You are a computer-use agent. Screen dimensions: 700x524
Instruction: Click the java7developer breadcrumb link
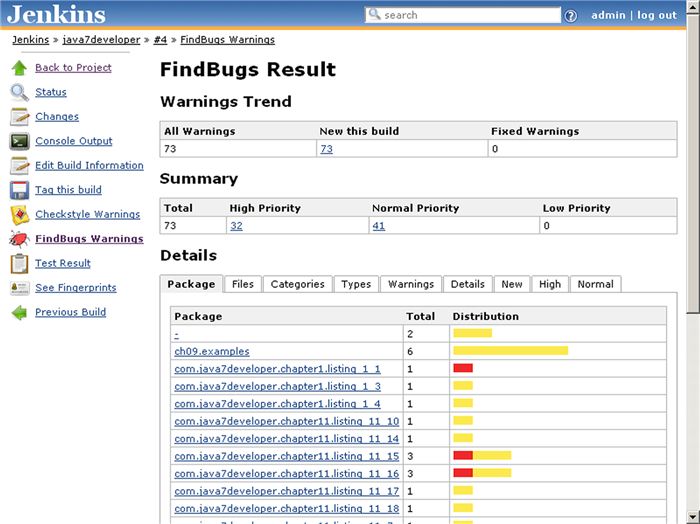[x=101, y=40]
